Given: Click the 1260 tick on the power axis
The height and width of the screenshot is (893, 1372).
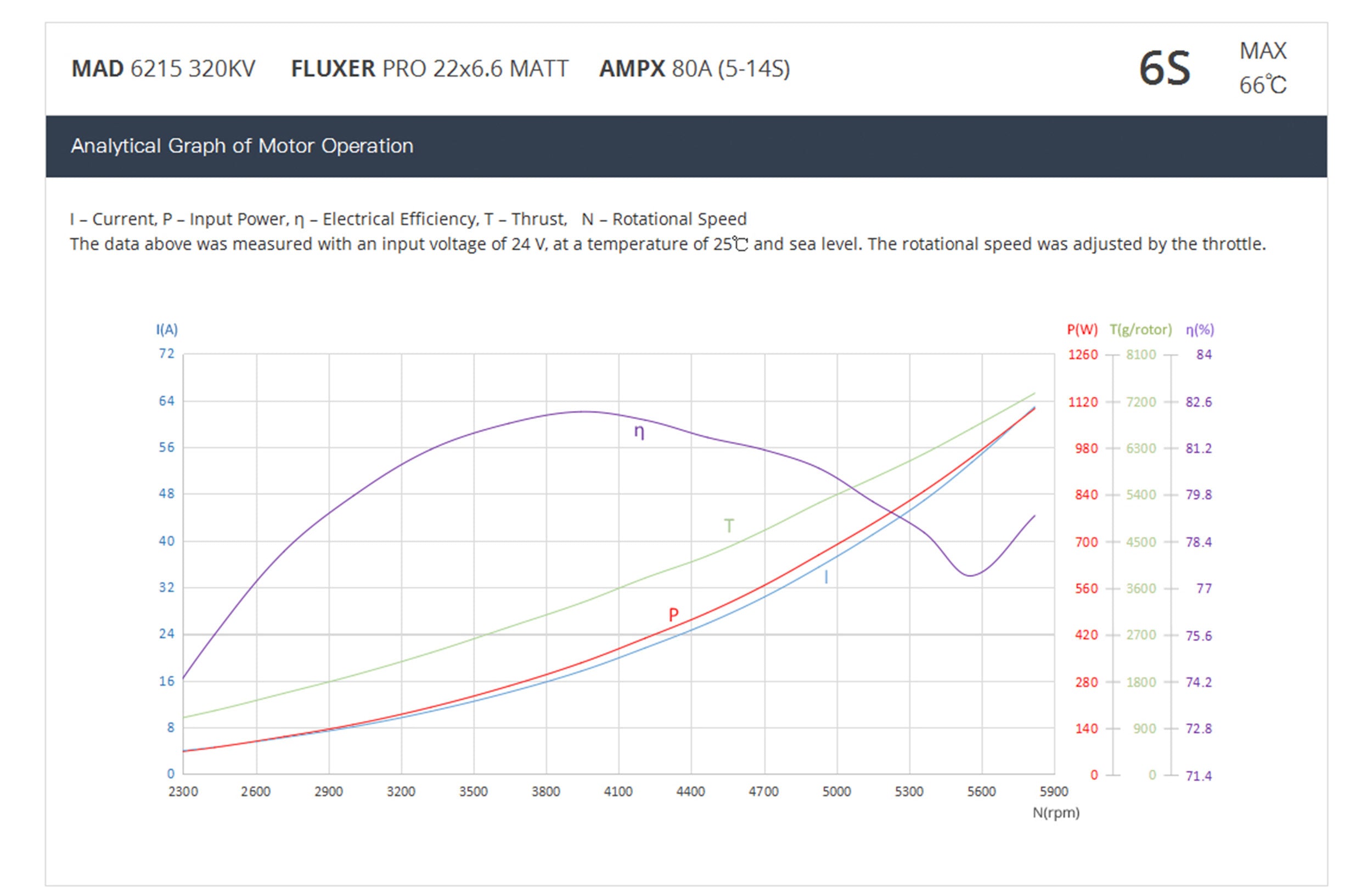Looking at the screenshot, I should click(1083, 355).
